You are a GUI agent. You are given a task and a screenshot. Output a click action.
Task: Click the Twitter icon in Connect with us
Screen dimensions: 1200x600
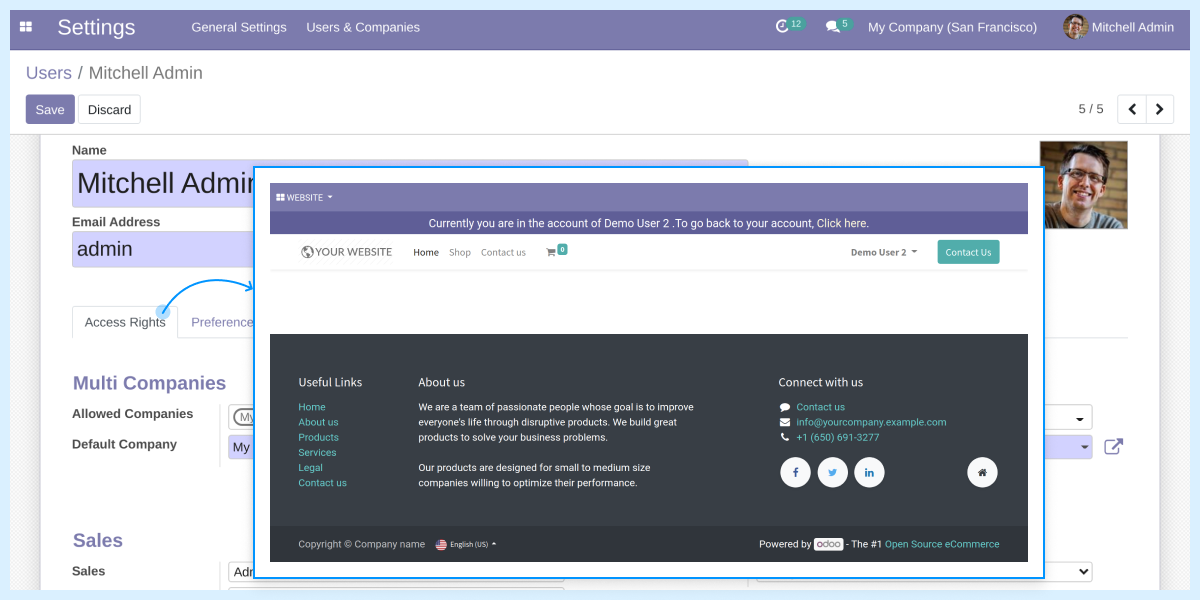(832, 472)
